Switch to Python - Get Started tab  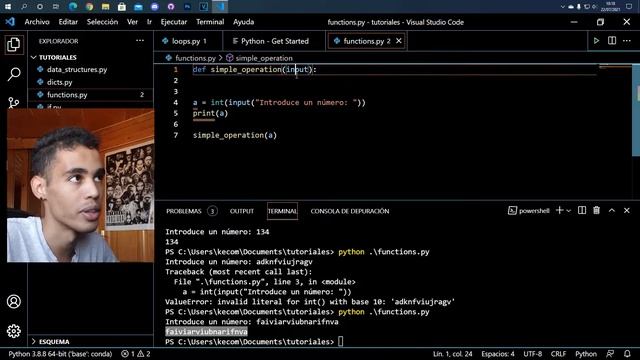coord(274,41)
